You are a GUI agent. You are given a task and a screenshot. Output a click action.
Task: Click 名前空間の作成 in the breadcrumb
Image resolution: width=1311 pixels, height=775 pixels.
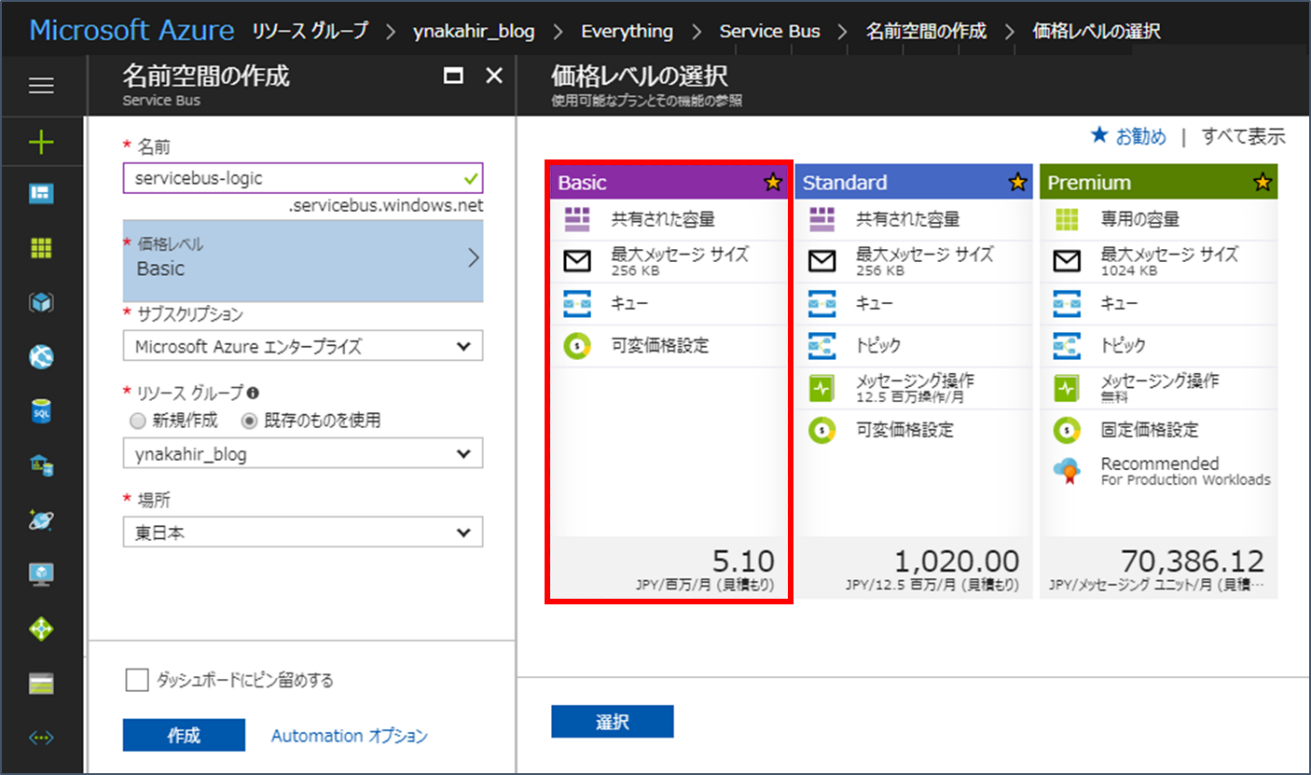coord(926,31)
